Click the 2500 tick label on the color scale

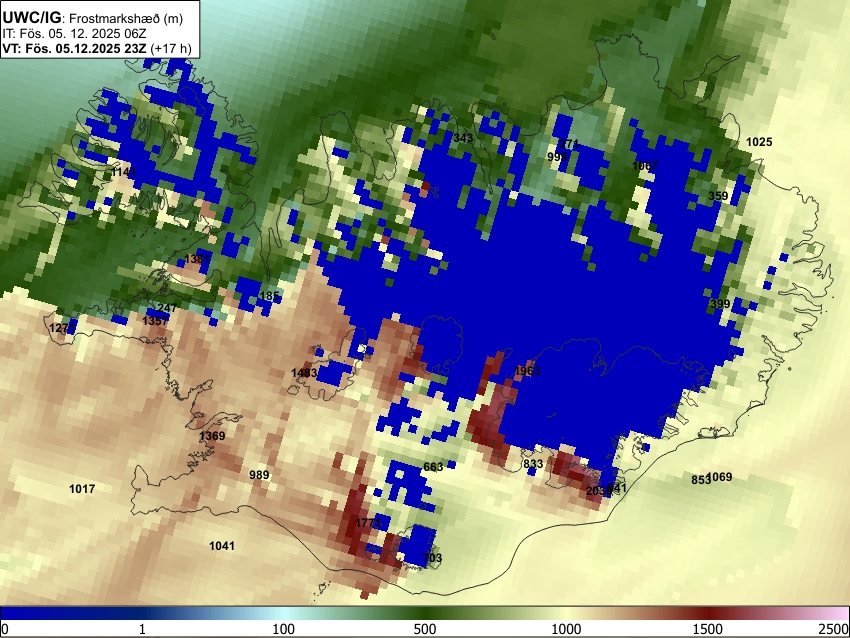pos(834,629)
